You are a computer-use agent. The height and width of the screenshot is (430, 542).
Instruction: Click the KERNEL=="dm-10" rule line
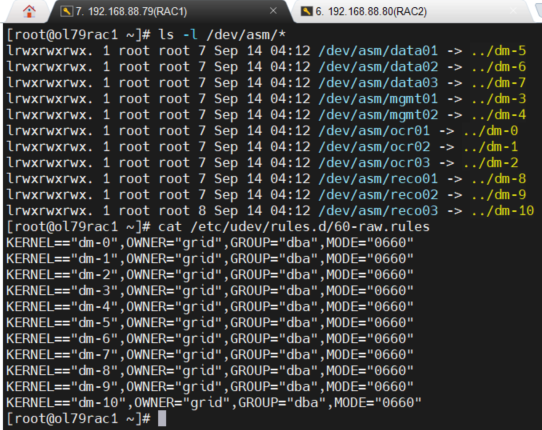(214, 402)
